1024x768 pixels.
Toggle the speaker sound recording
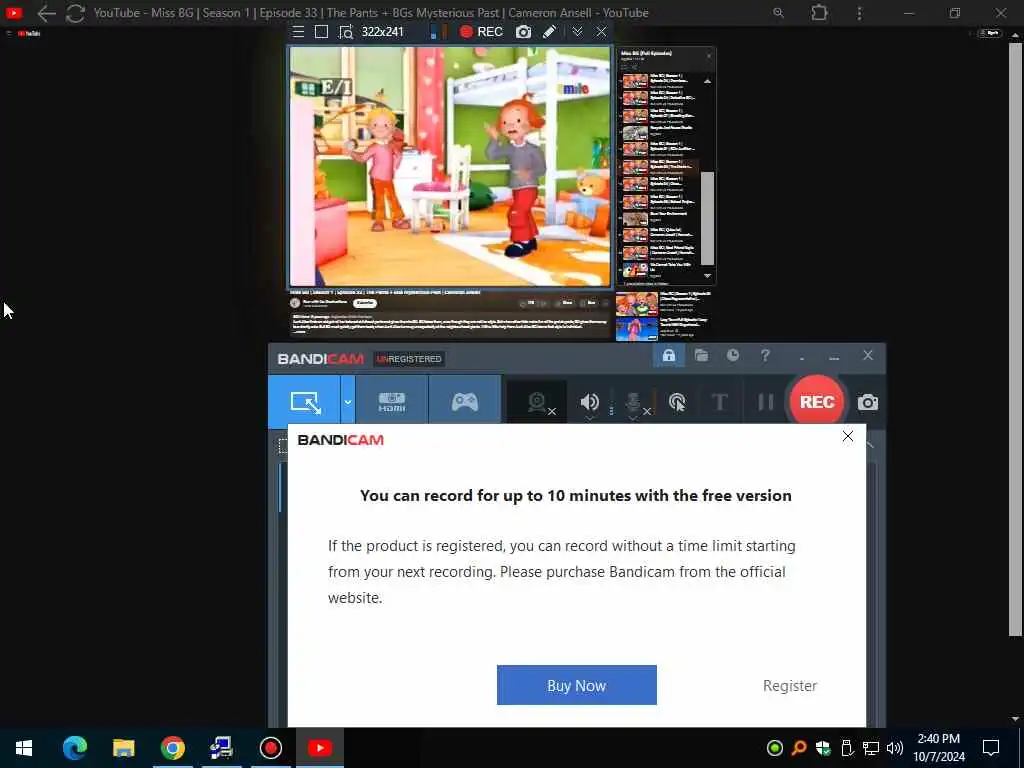point(589,402)
